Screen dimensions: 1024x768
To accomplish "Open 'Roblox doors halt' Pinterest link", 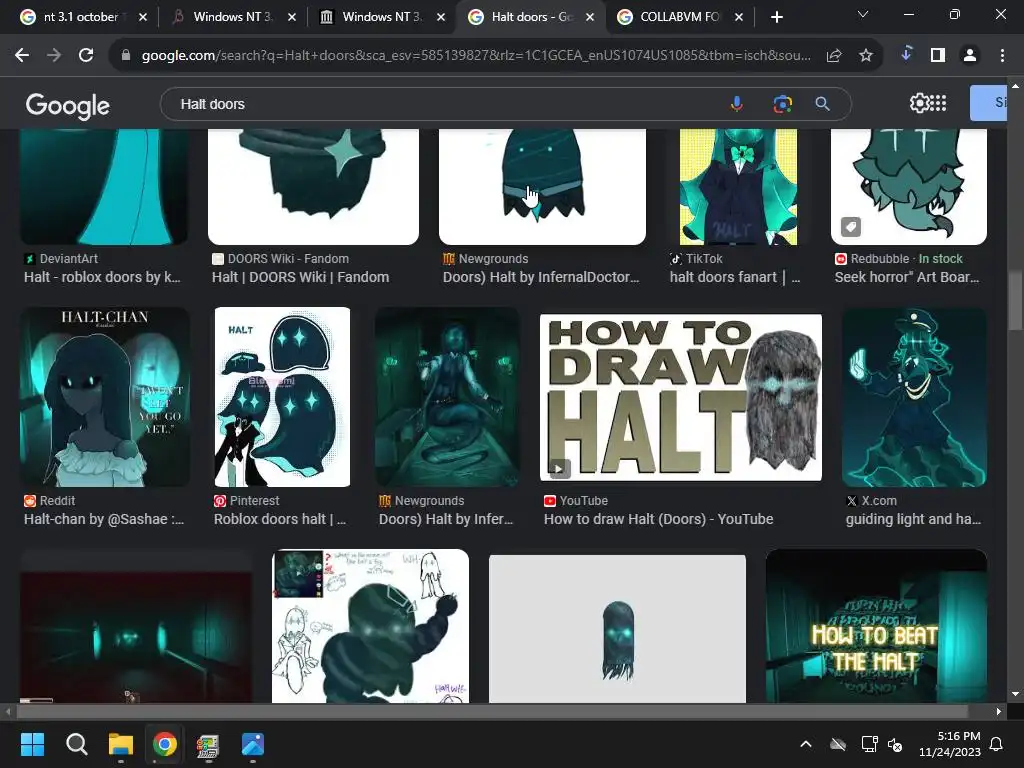I will 280,519.
